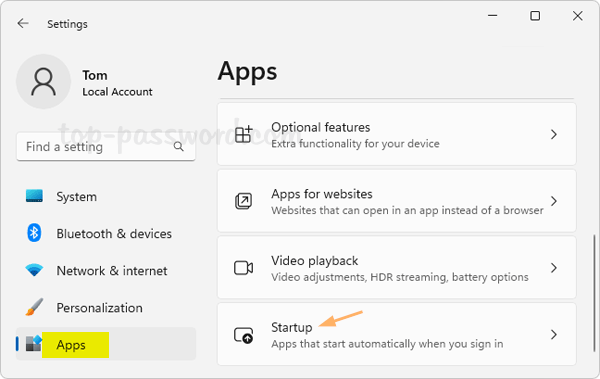Click the vertical scrollbar thumb
This screenshot has height=379, width=600.
(594, 293)
